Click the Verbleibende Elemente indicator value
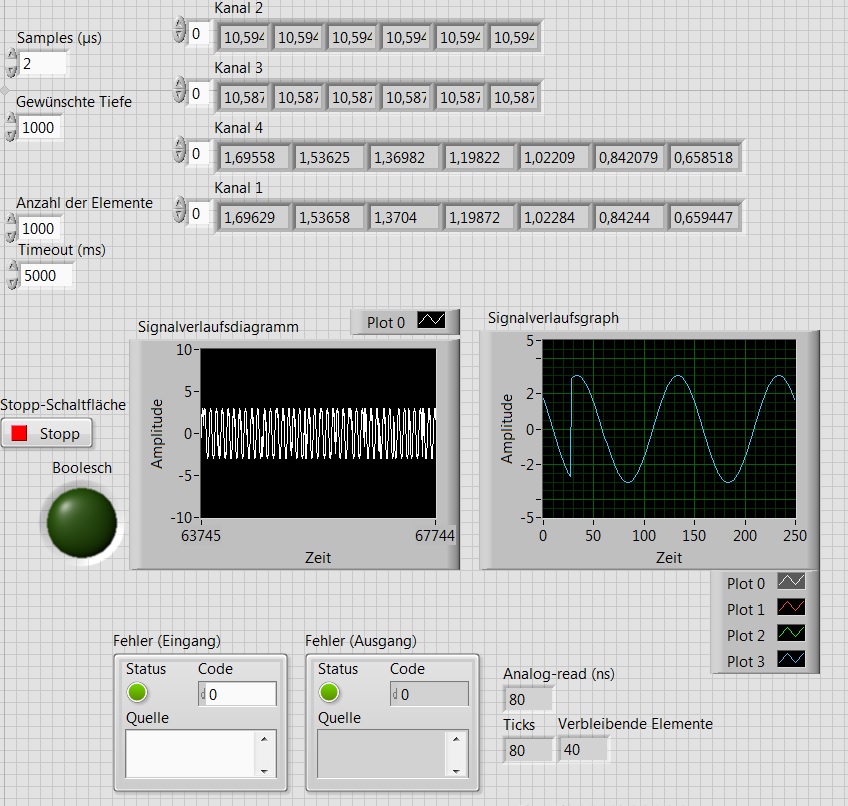 tap(583, 748)
